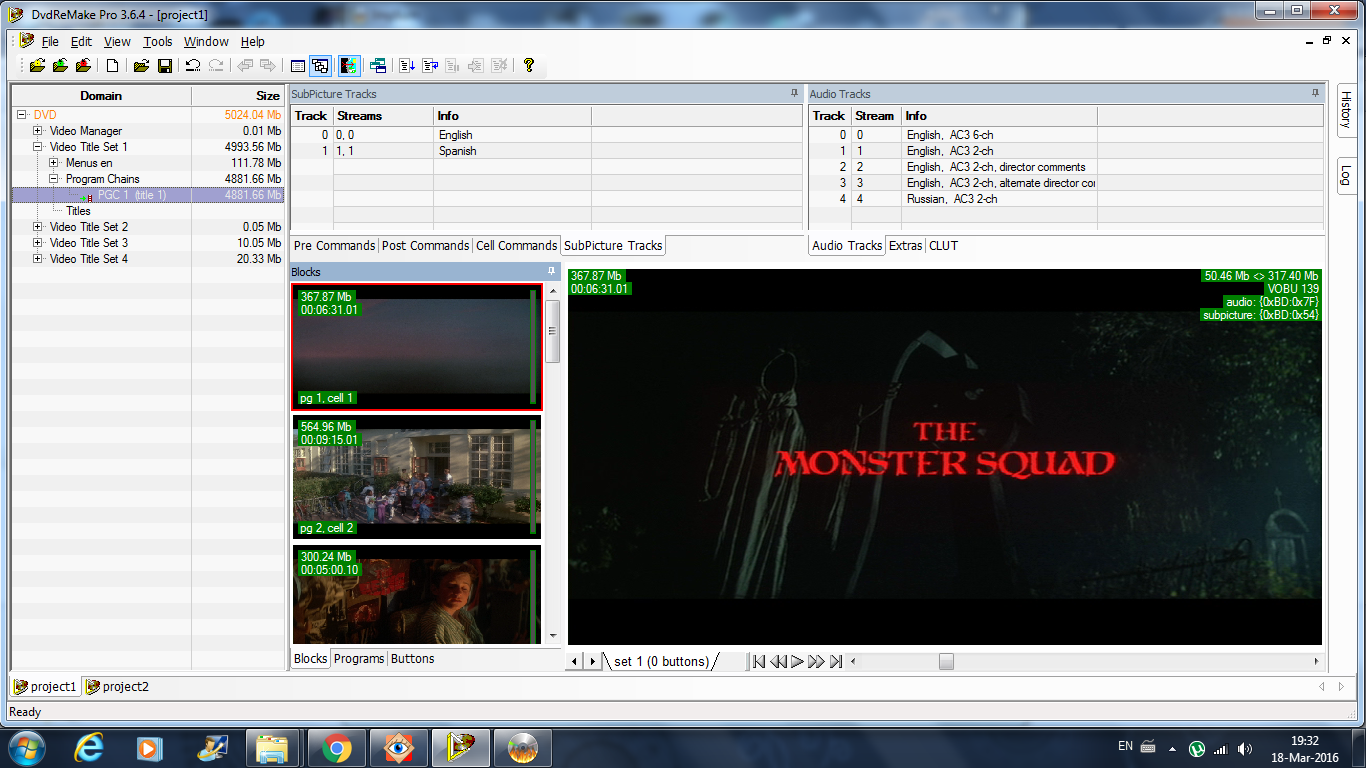The width and height of the screenshot is (1366, 768).
Task: Expand the Video Manager node
Action: click(x=38, y=131)
